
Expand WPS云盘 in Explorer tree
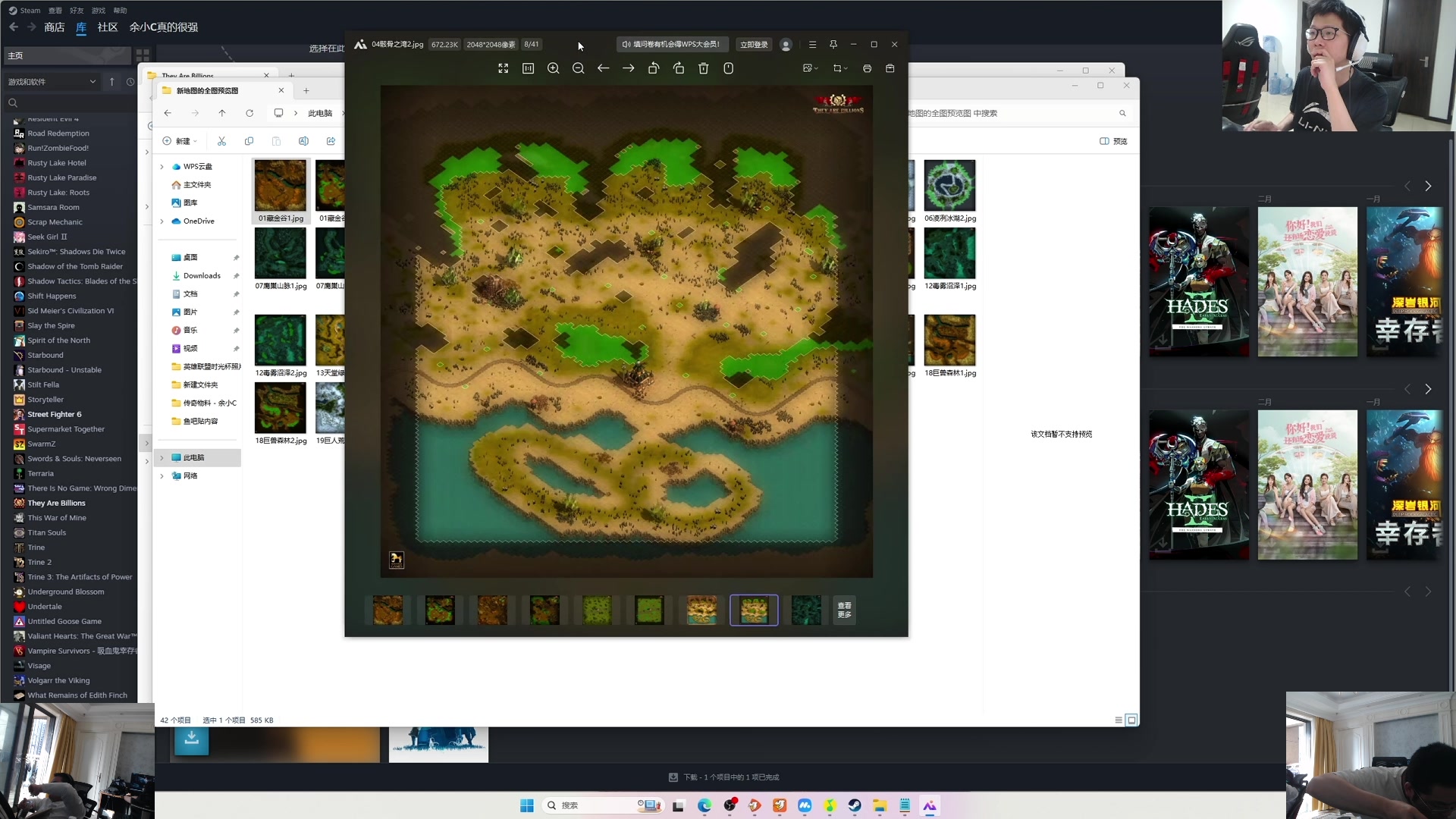click(162, 167)
